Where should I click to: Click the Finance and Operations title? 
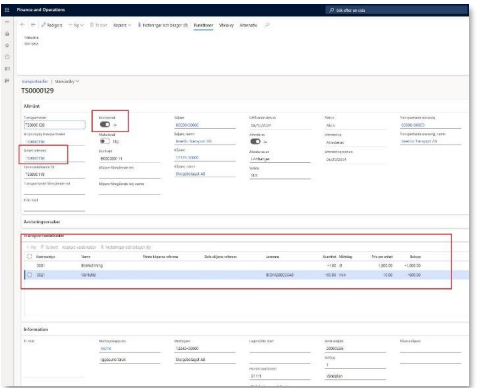[41, 10]
